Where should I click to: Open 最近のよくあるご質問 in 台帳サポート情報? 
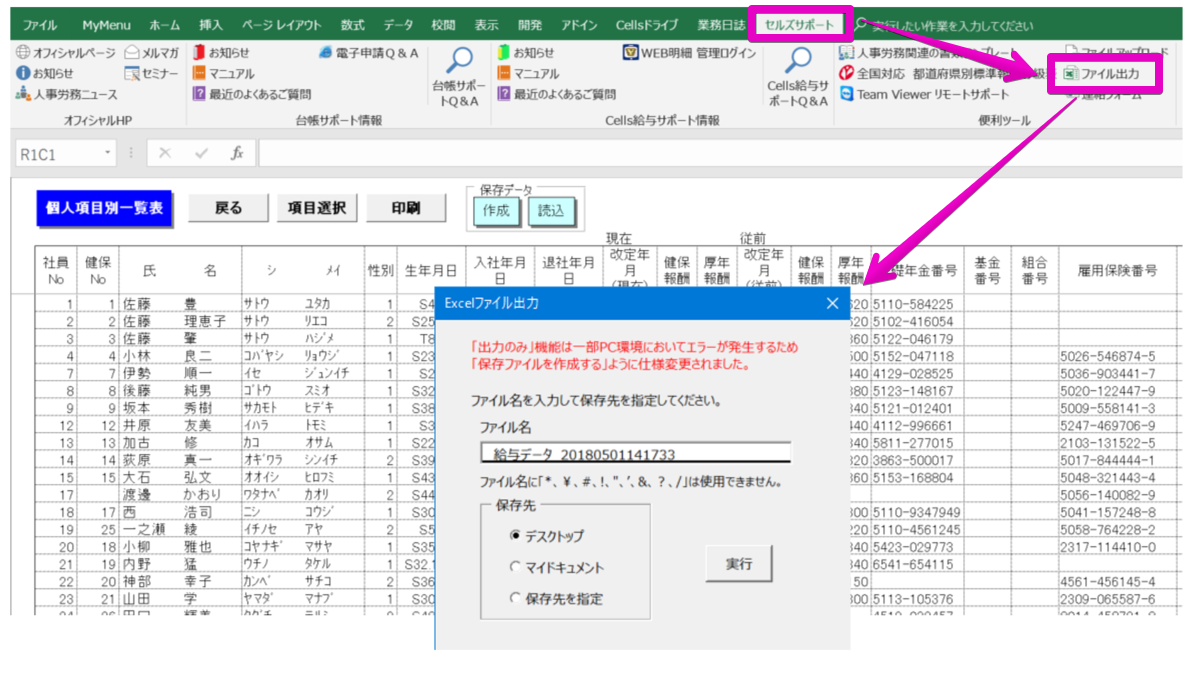coord(252,94)
